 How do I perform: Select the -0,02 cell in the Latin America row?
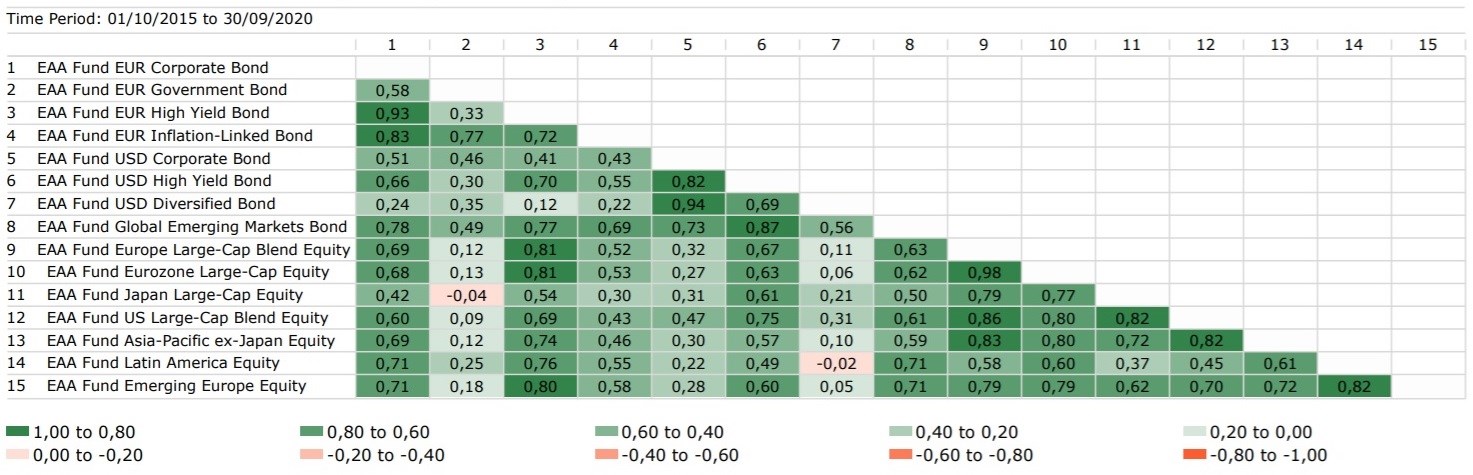coord(836,363)
